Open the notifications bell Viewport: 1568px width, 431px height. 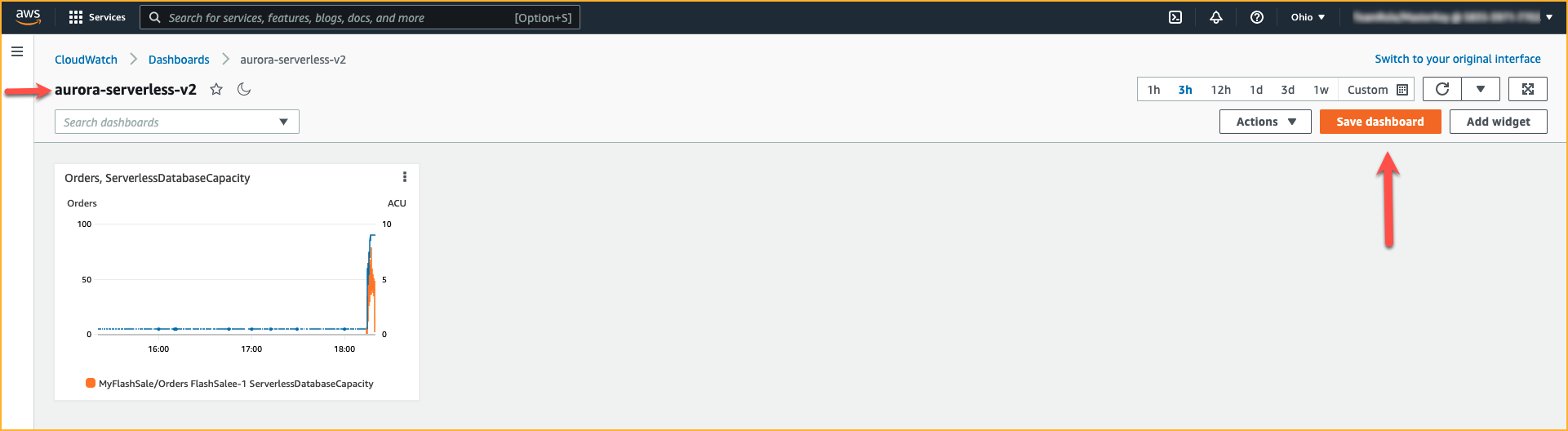click(1216, 17)
